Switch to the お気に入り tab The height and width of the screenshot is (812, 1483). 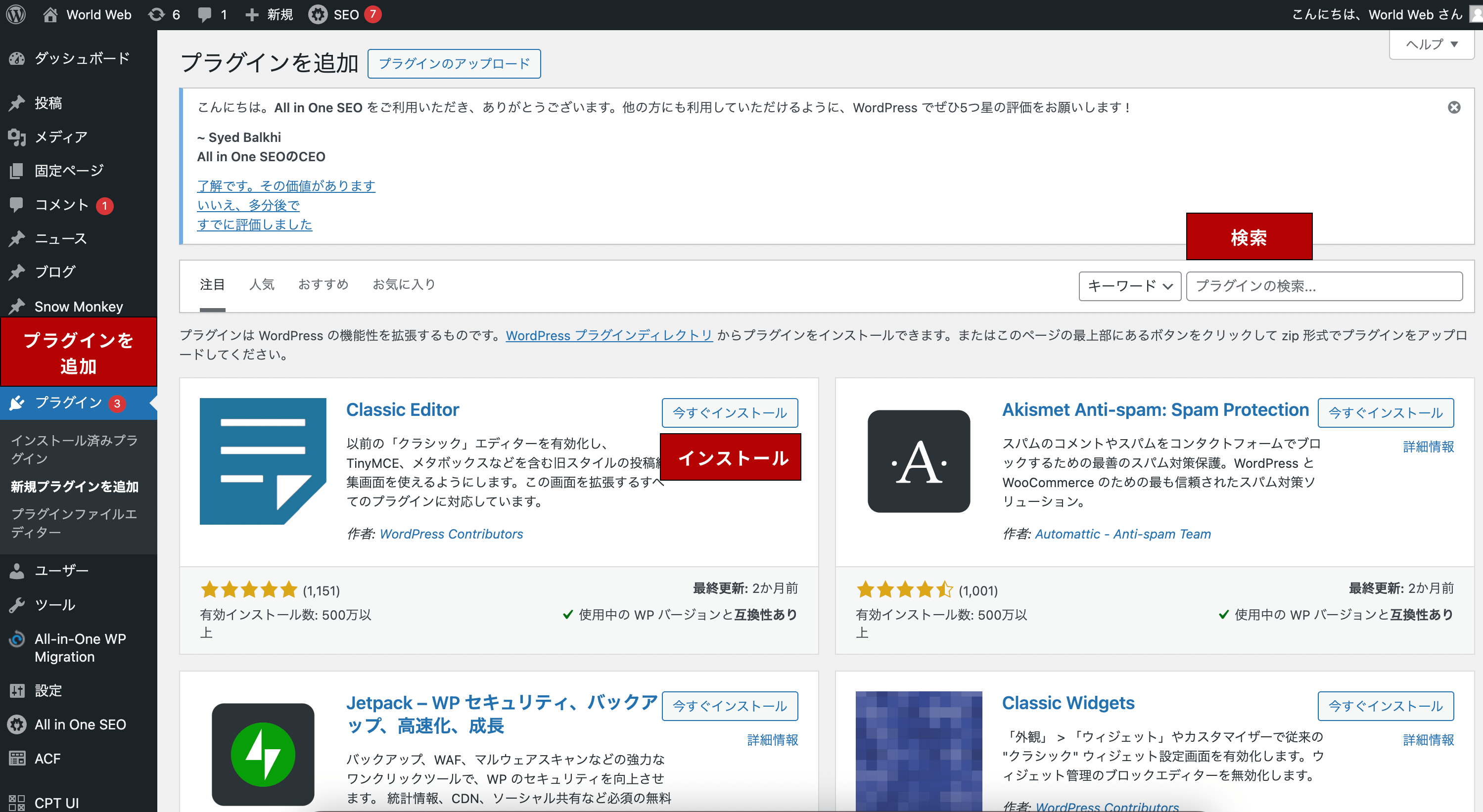(404, 284)
